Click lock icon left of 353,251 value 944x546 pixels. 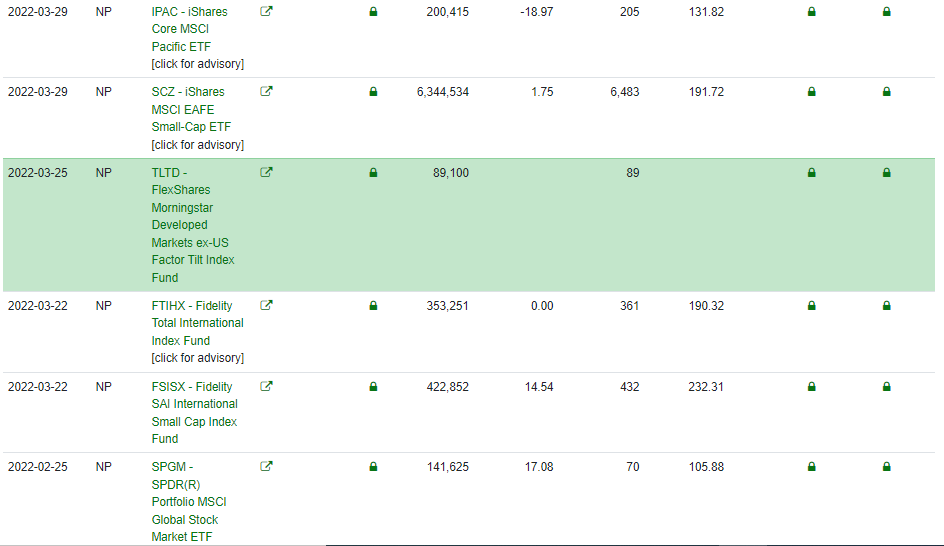(x=373, y=306)
